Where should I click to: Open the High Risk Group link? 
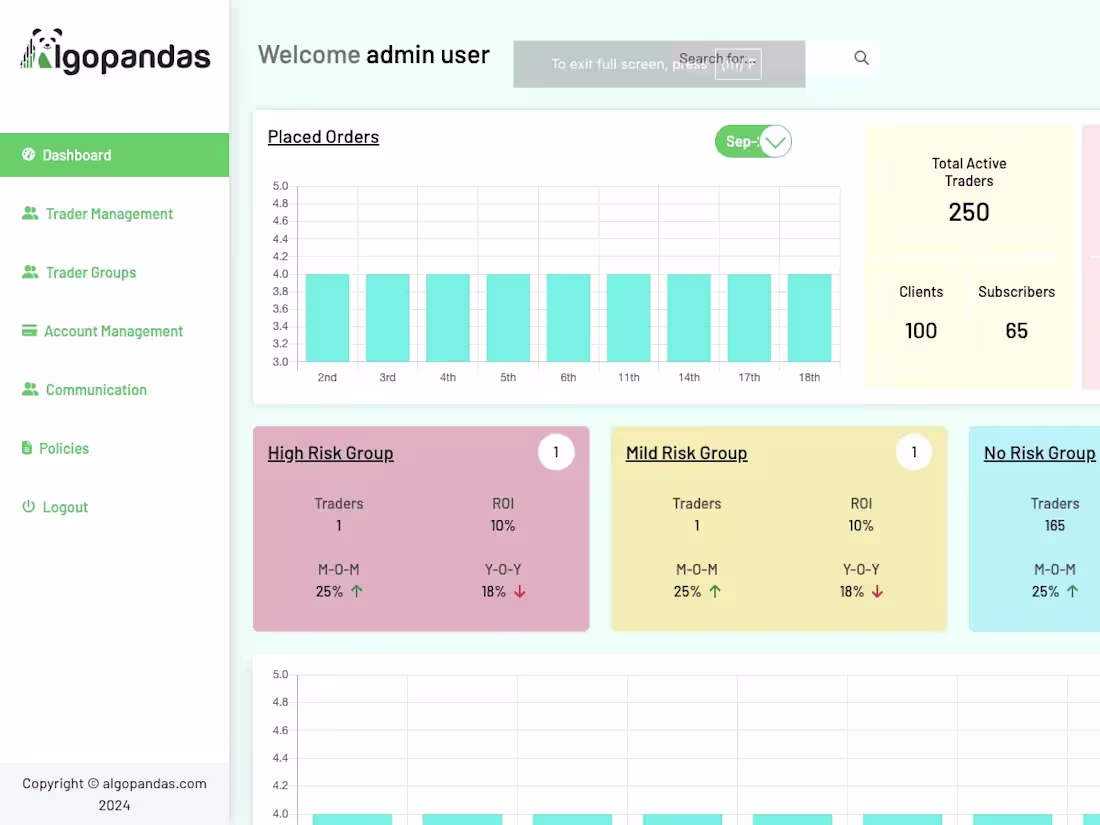[x=330, y=453]
